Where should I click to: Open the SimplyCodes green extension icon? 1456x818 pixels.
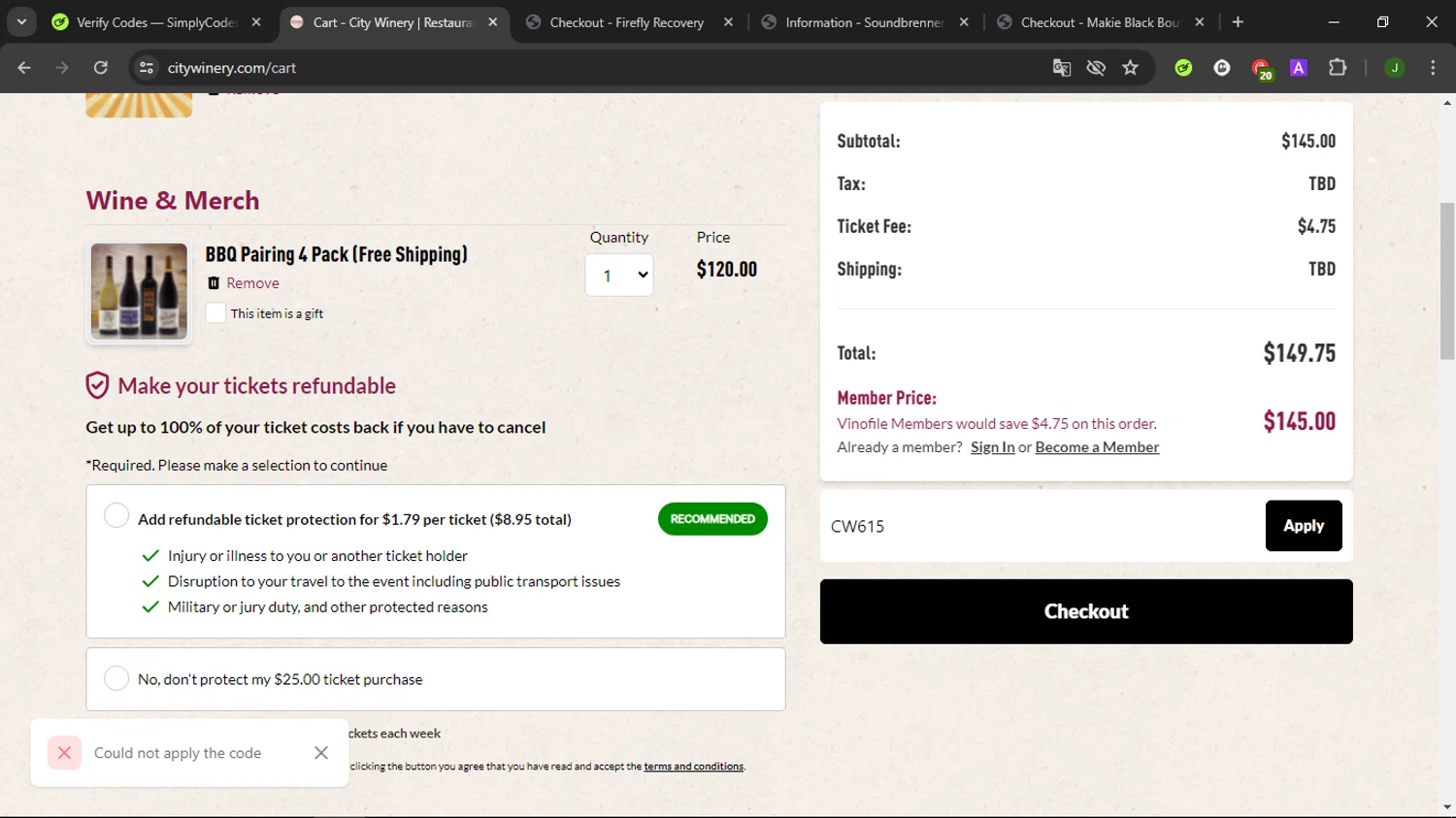click(x=1183, y=68)
